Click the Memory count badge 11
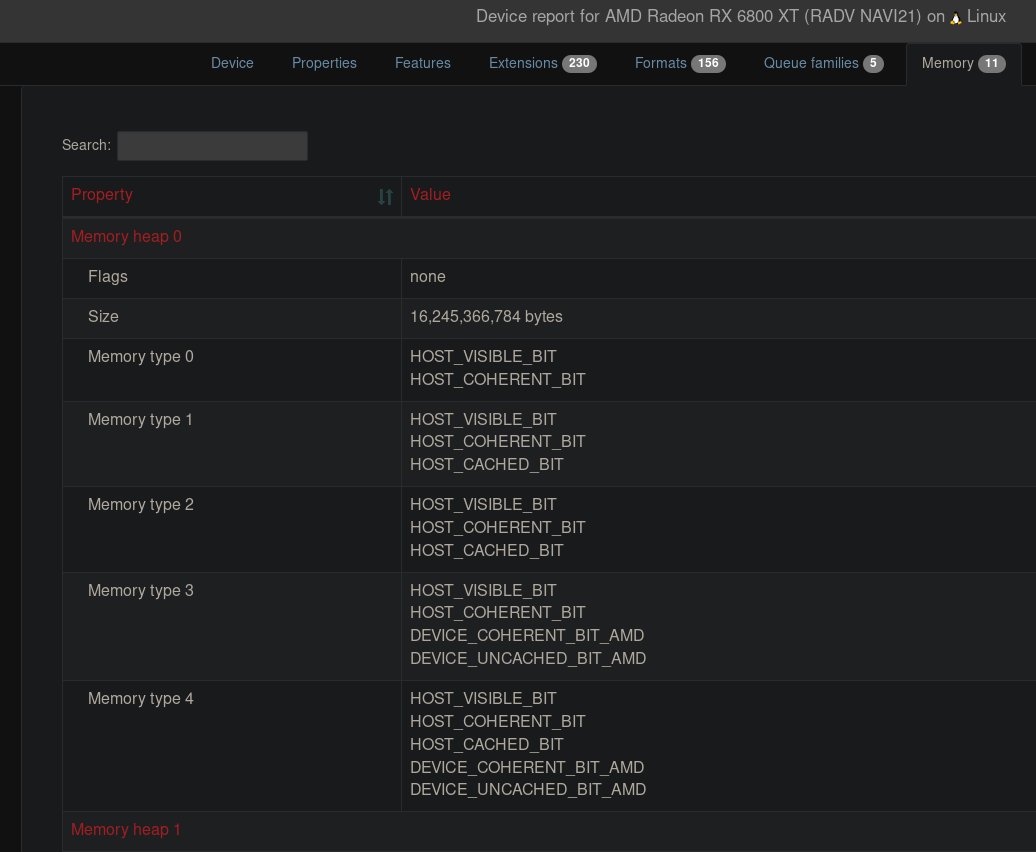Image resolution: width=1036 pixels, height=852 pixels. click(x=992, y=63)
